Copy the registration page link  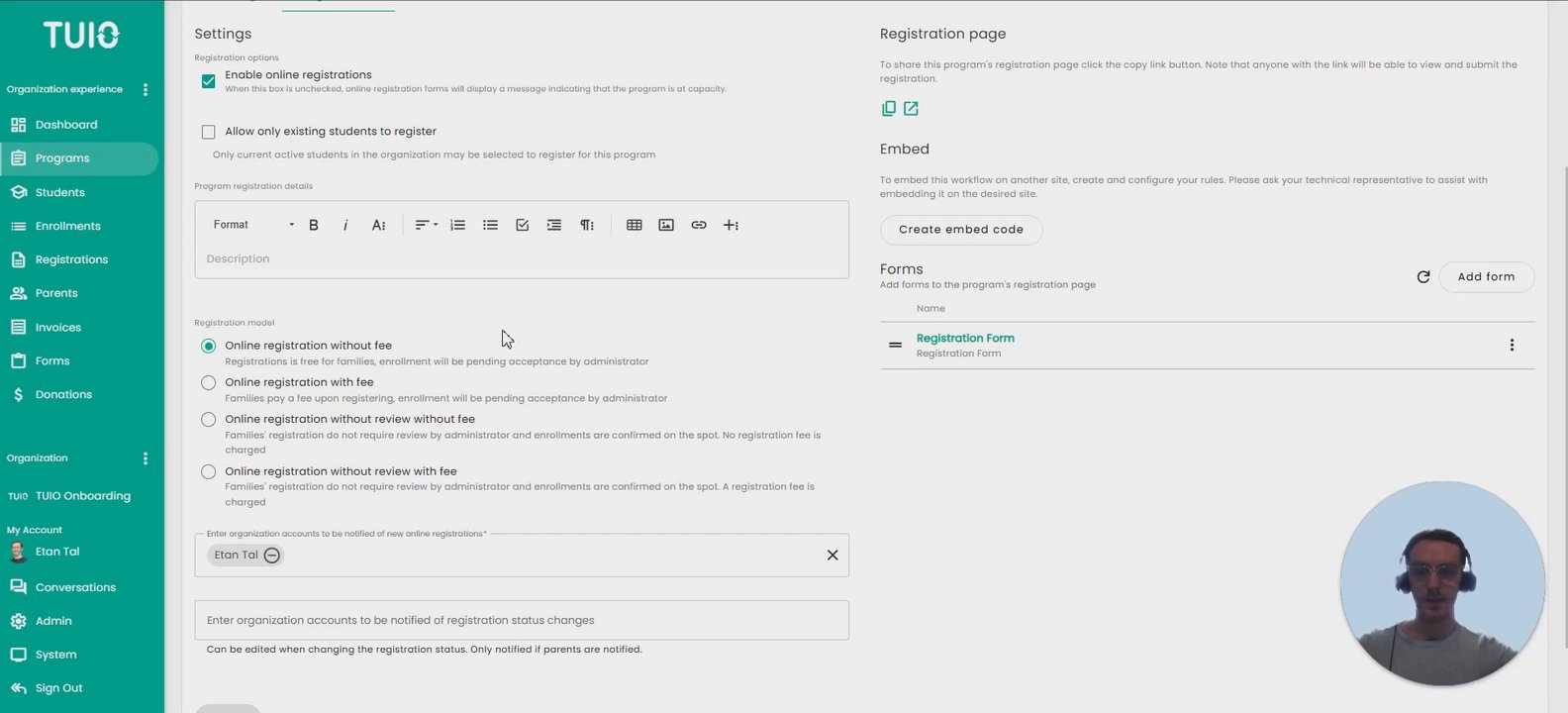889,109
